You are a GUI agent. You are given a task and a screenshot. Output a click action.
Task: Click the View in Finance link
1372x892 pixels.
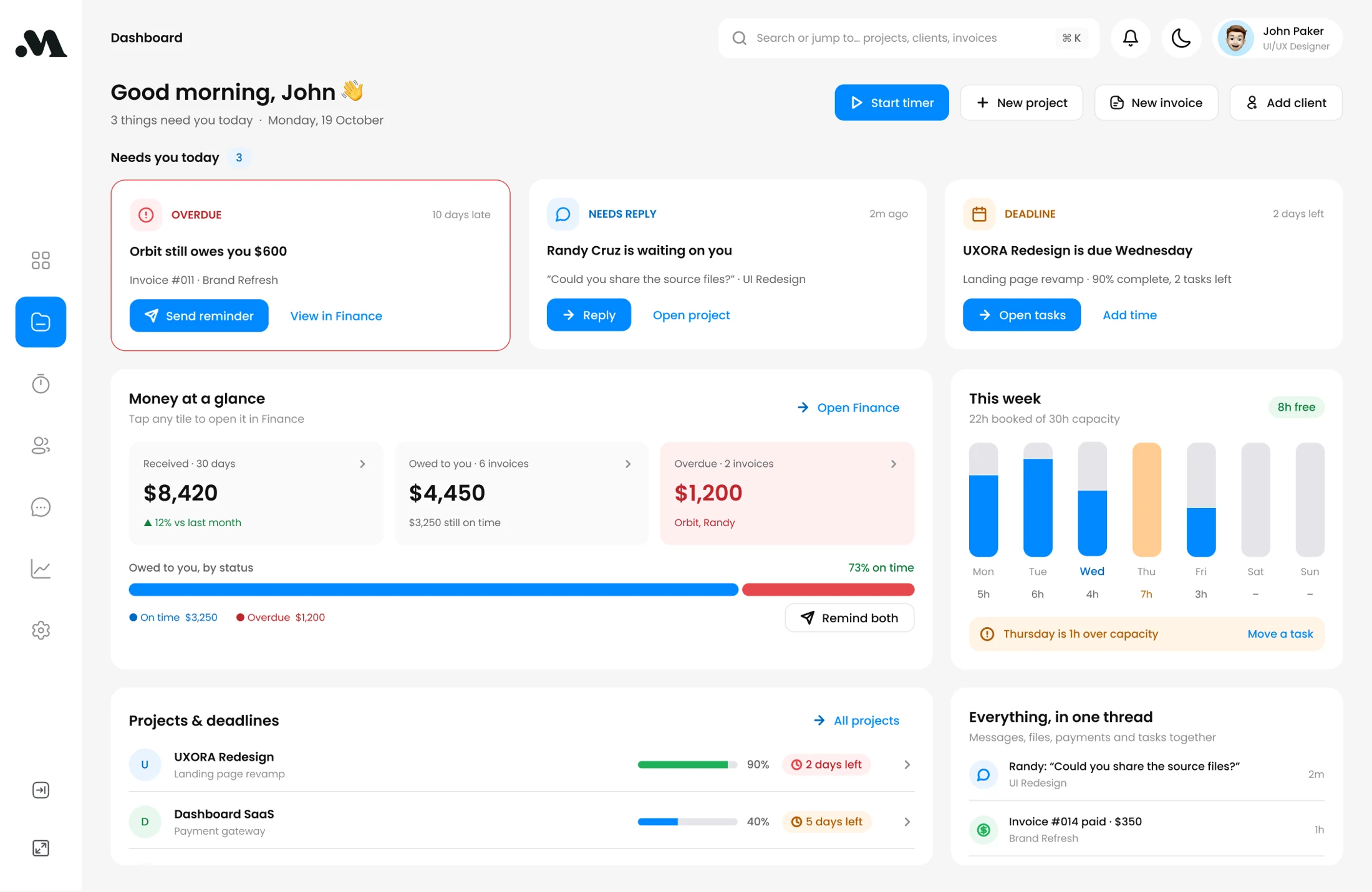click(x=336, y=316)
